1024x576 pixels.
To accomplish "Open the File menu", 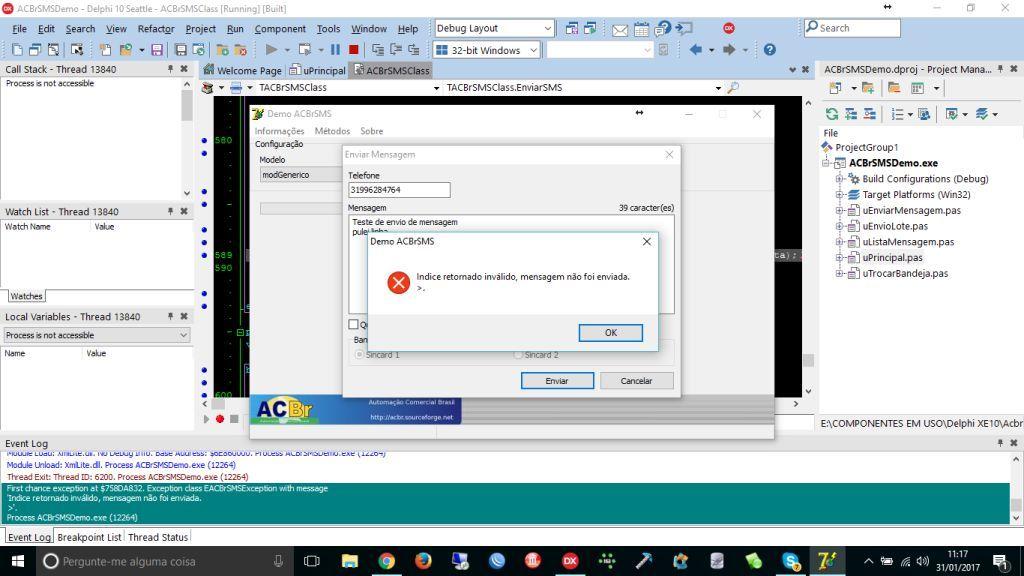I will 20,29.
